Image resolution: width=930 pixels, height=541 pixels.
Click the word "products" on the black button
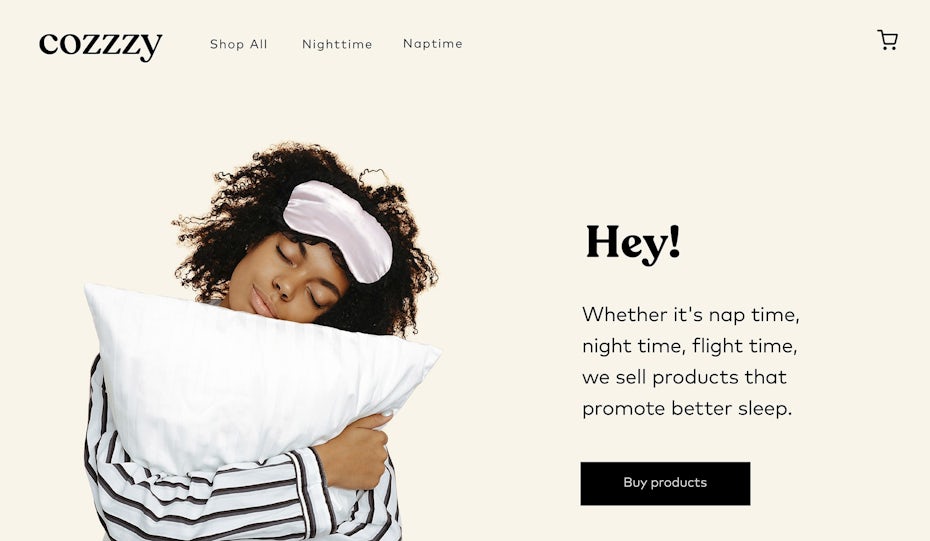(x=679, y=483)
